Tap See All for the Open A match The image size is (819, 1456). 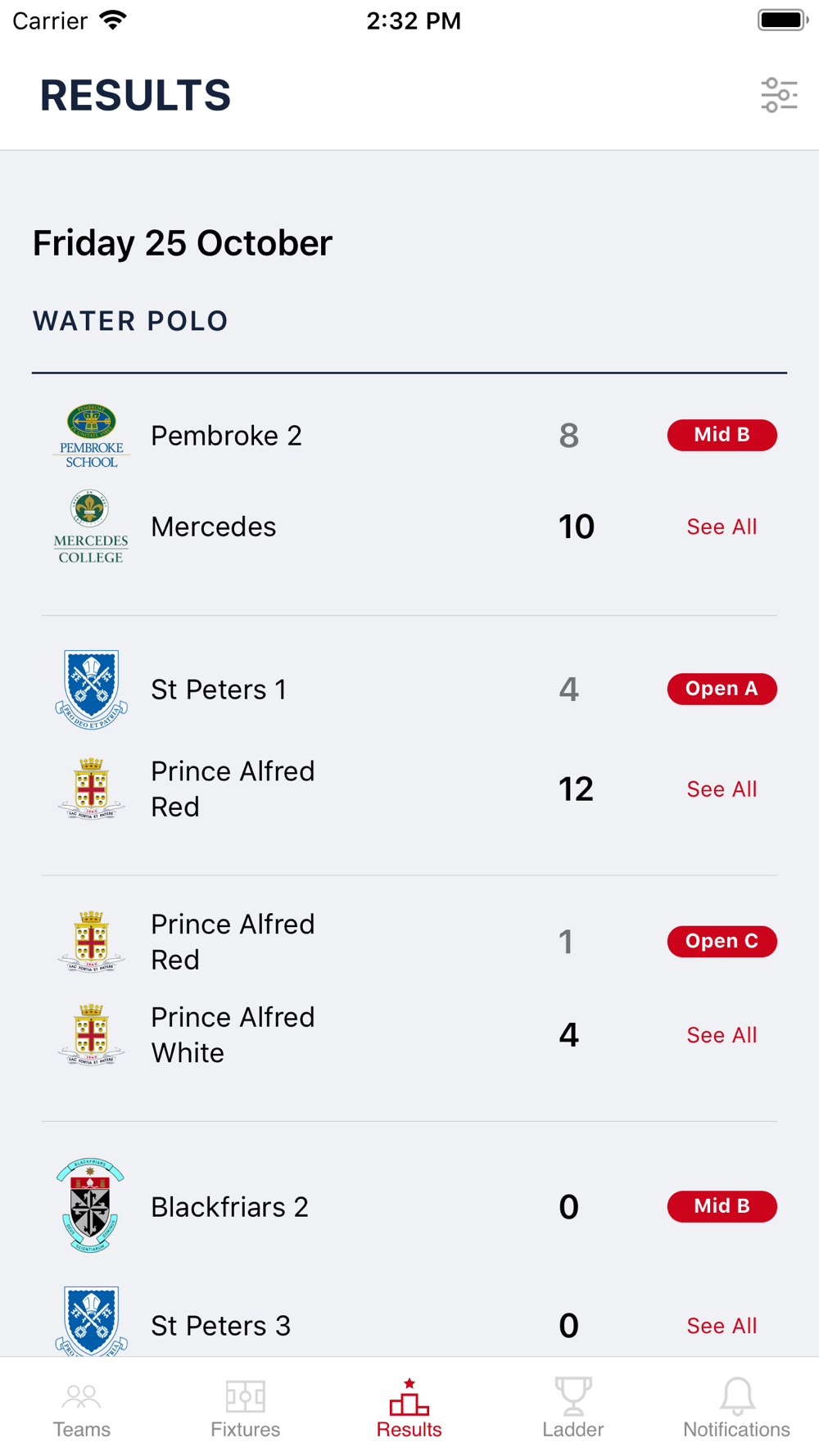tap(722, 789)
